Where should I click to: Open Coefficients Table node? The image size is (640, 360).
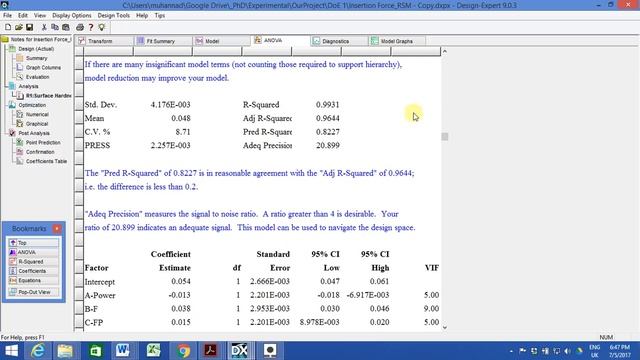[x=46, y=161]
